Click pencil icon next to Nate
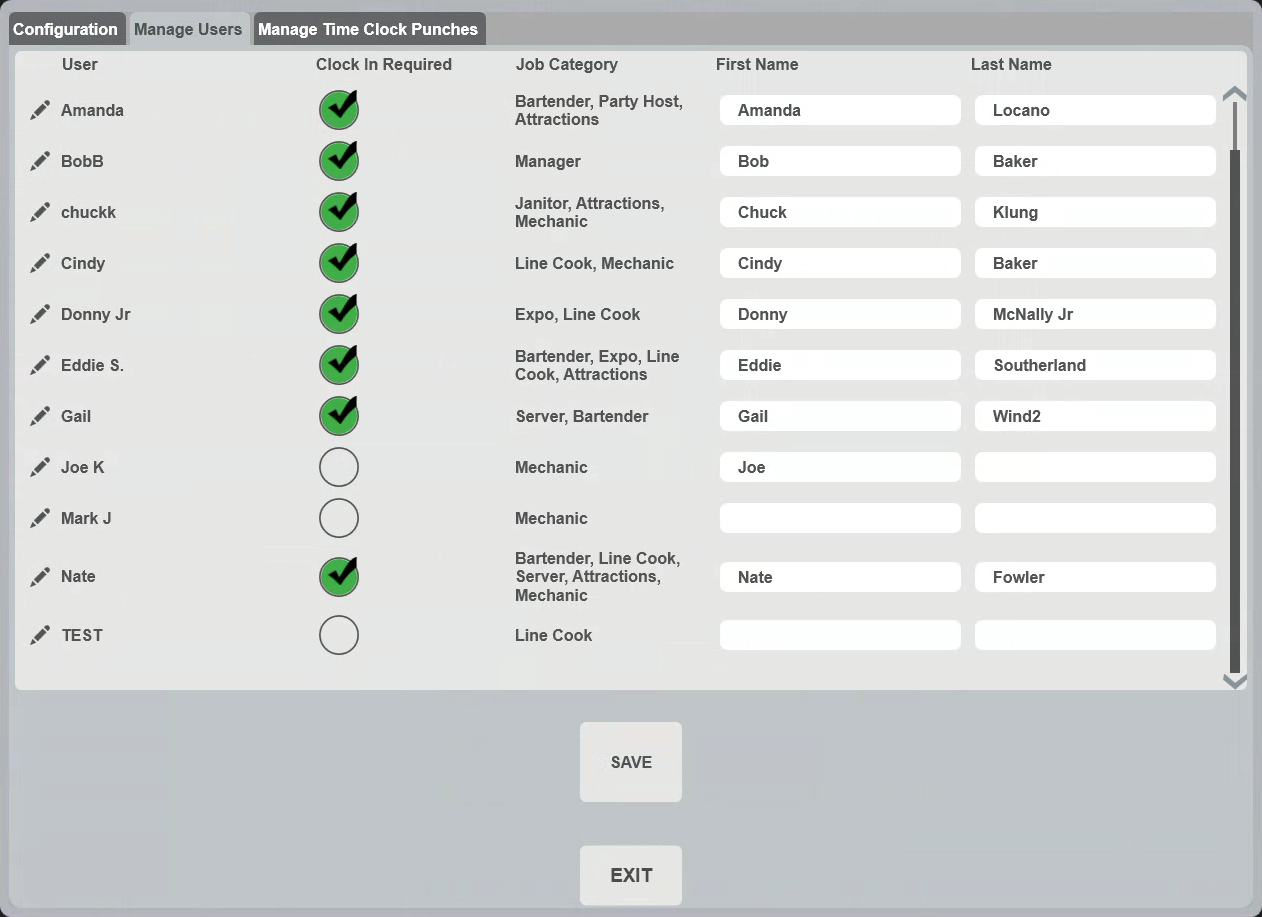1262x917 pixels. [x=40, y=576]
